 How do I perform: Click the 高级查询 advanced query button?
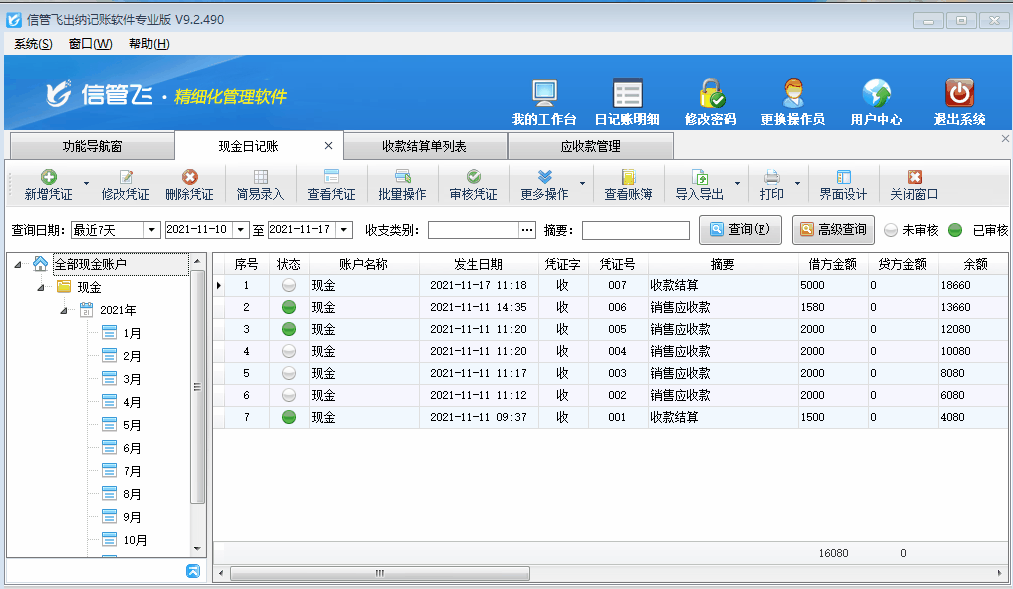click(x=833, y=230)
